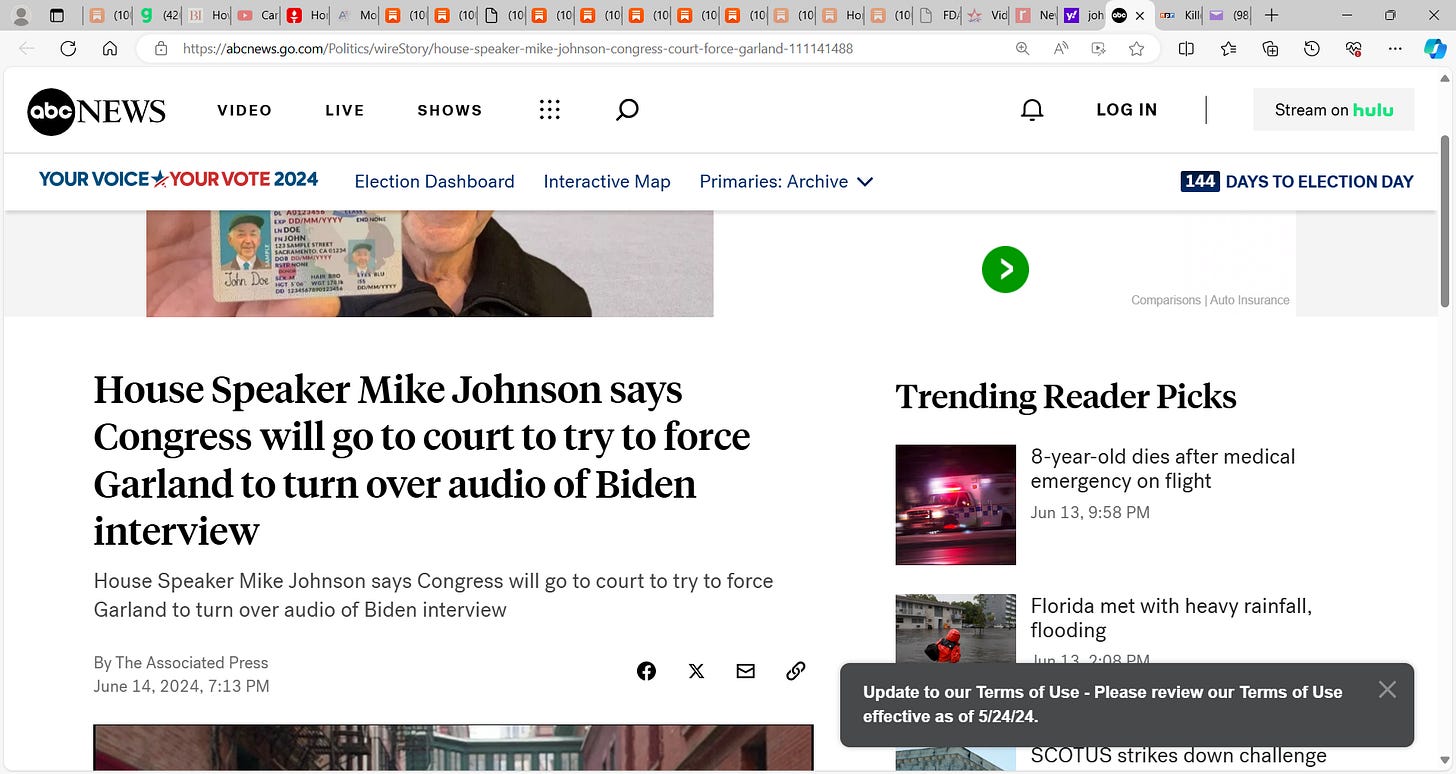Refresh the page
Viewport: 1456px width, 774px height.
pos(68,48)
